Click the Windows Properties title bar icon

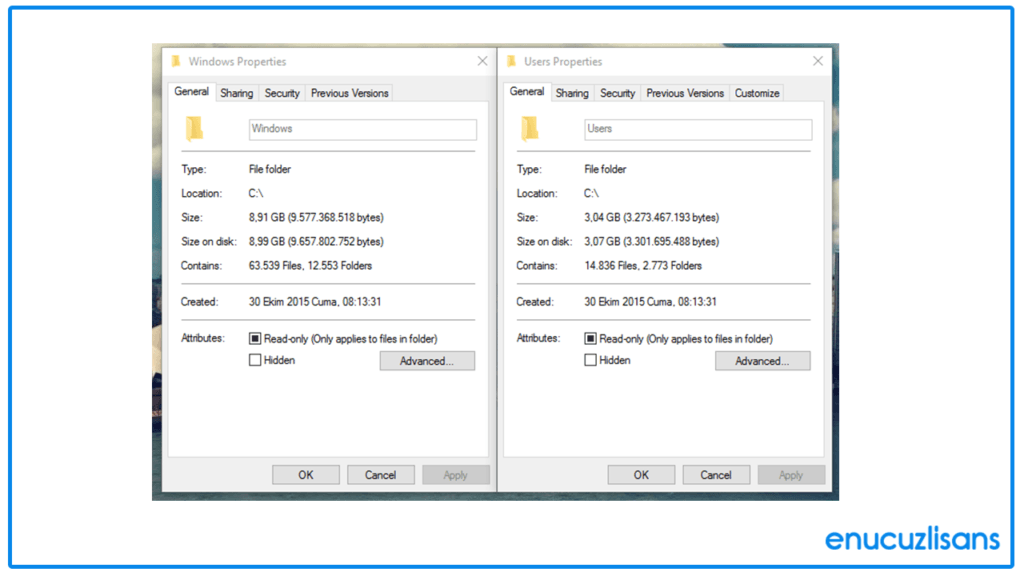(178, 60)
